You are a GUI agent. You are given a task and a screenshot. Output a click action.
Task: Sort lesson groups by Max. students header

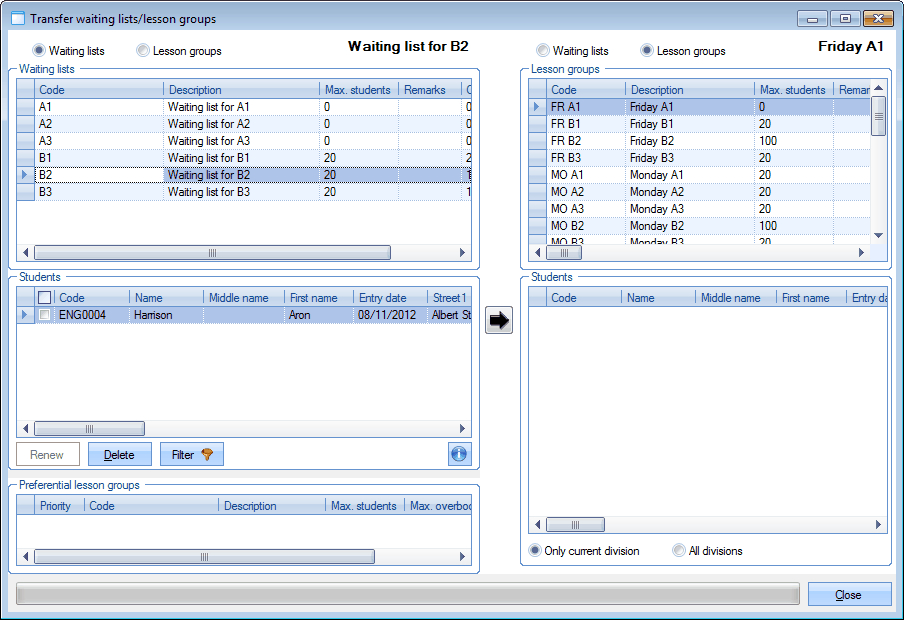pyautogui.click(x=792, y=90)
